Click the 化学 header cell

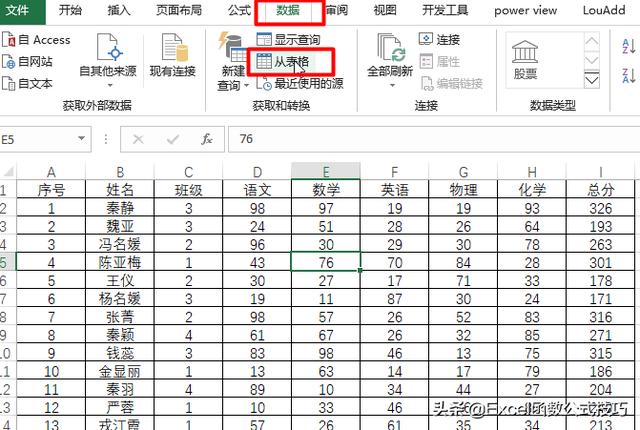(x=532, y=189)
